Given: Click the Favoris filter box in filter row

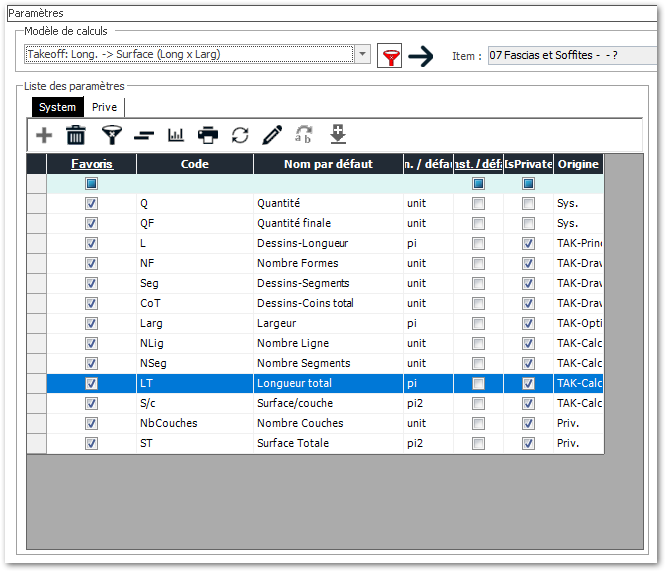Looking at the screenshot, I should [91, 184].
